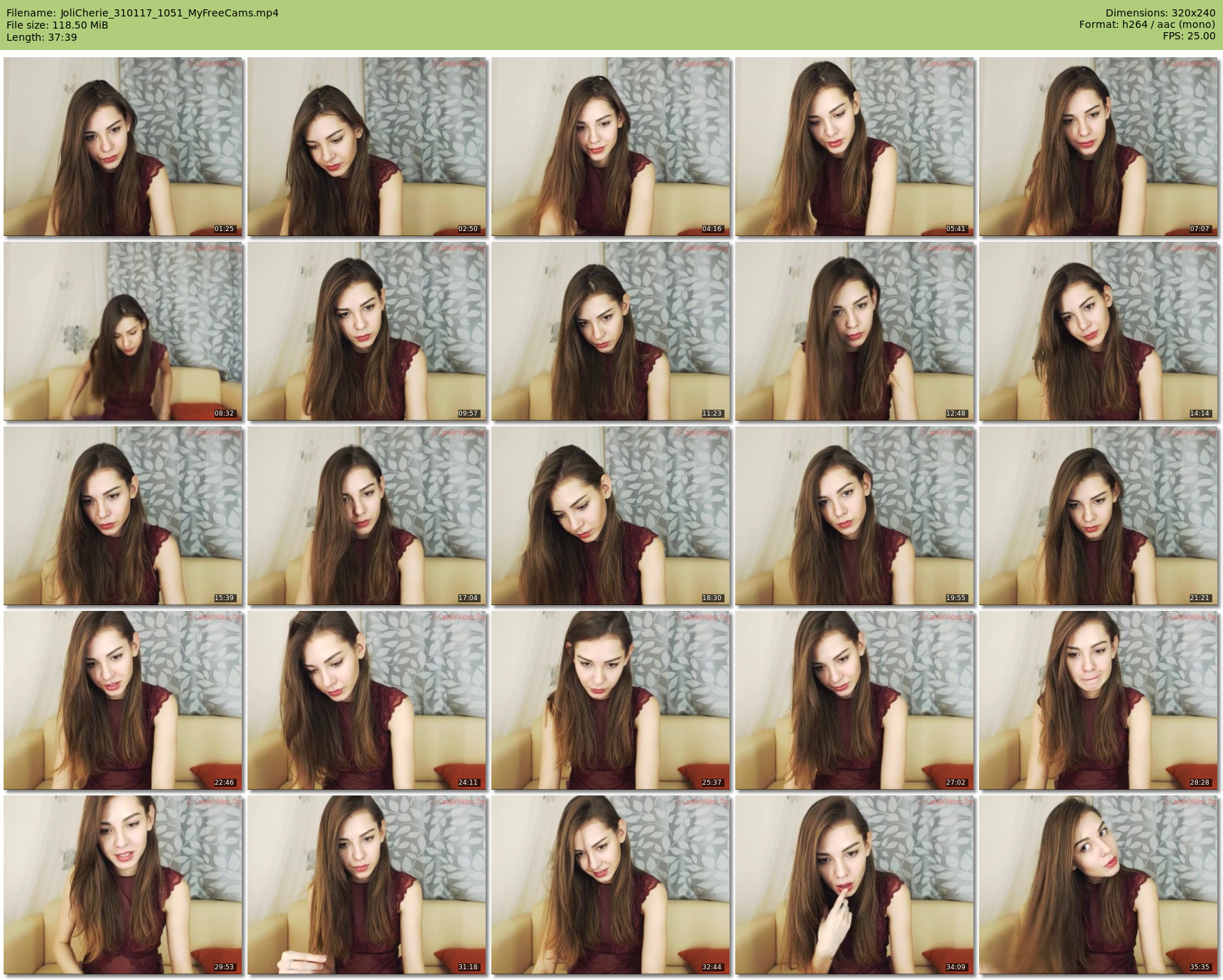The height and width of the screenshot is (980, 1223).
Task: Select the thumbnail timed 12:48
Action: [x=855, y=331]
